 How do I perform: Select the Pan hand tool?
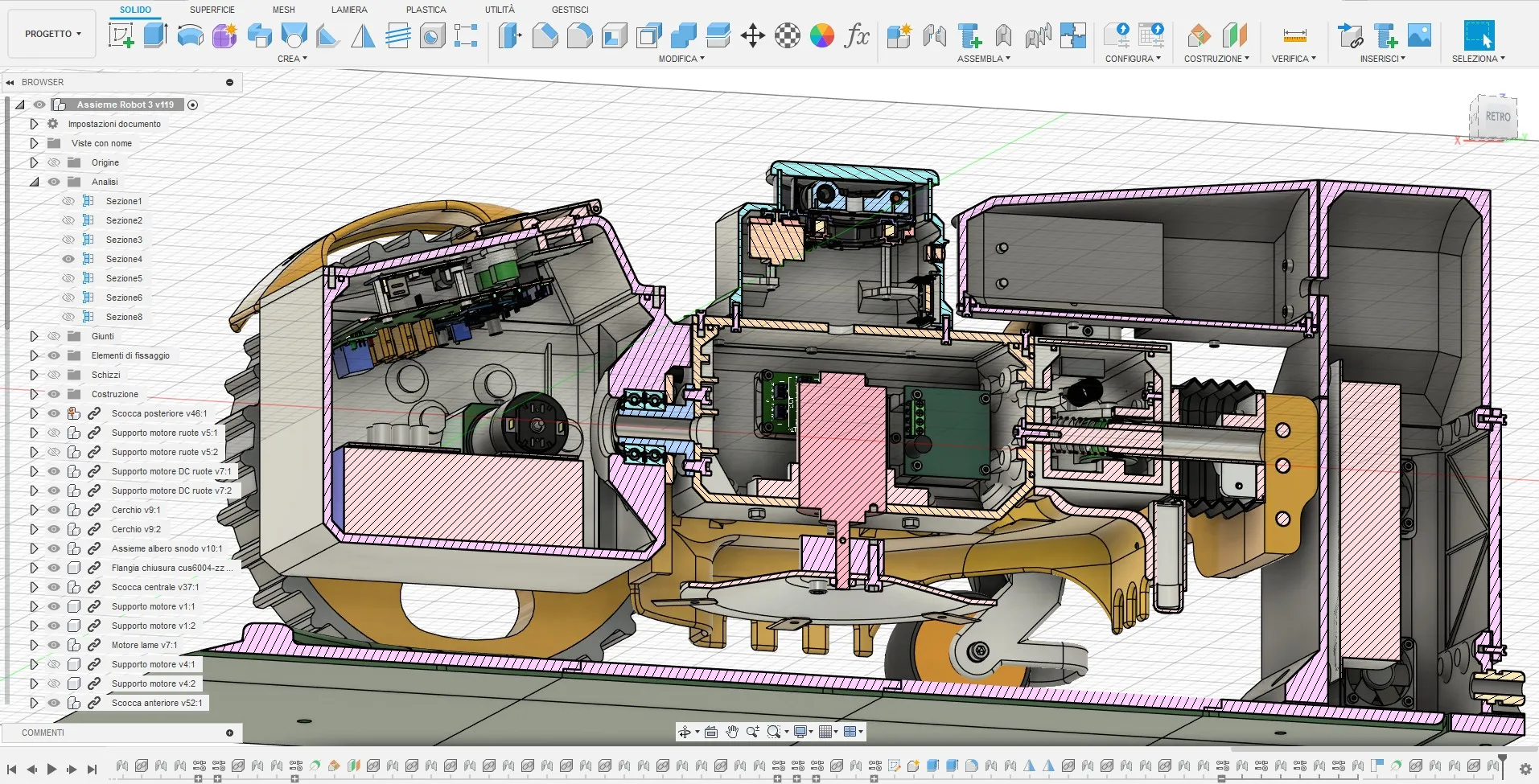click(731, 732)
